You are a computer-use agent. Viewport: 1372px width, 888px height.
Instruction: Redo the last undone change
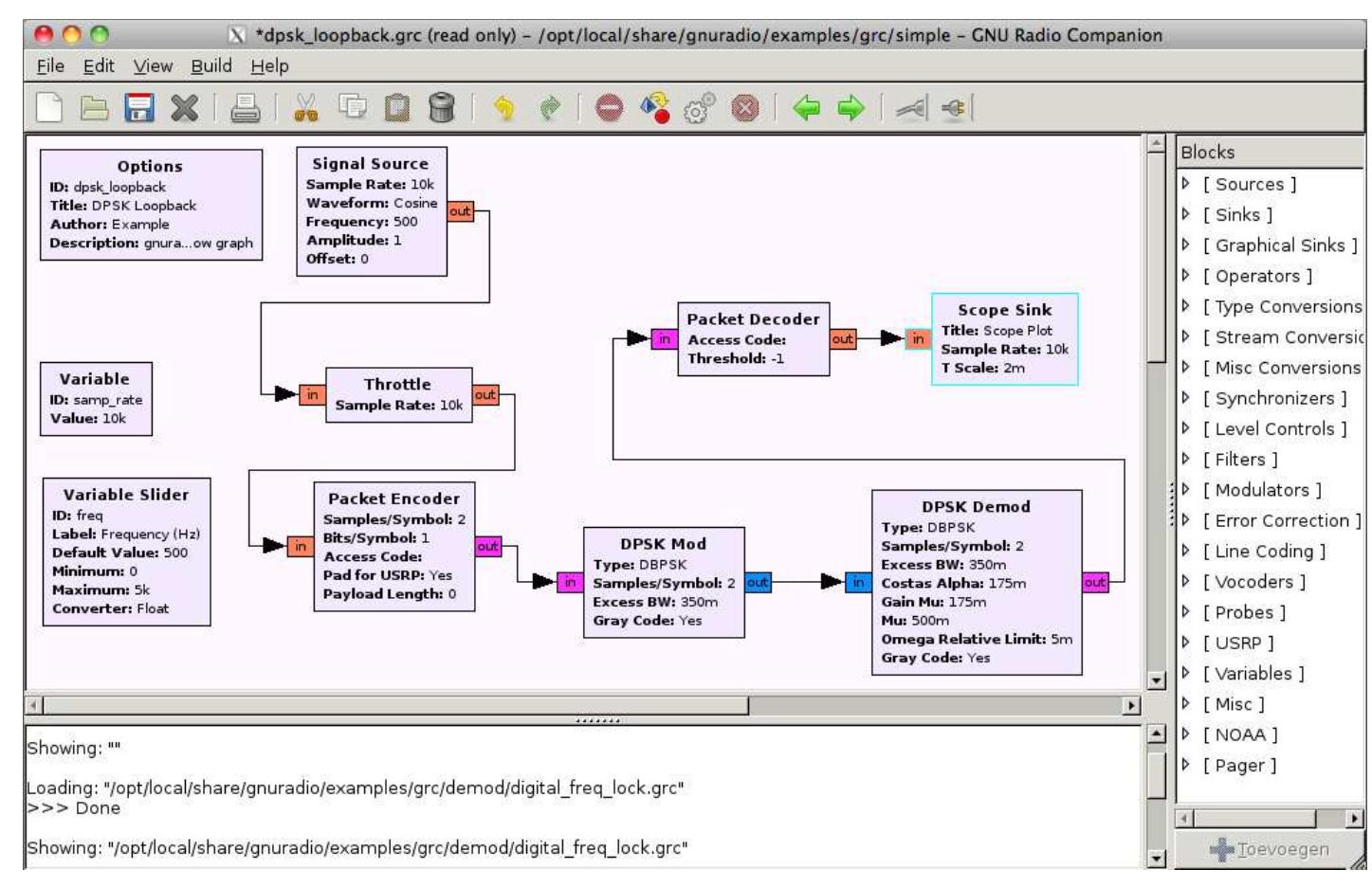(550, 109)
